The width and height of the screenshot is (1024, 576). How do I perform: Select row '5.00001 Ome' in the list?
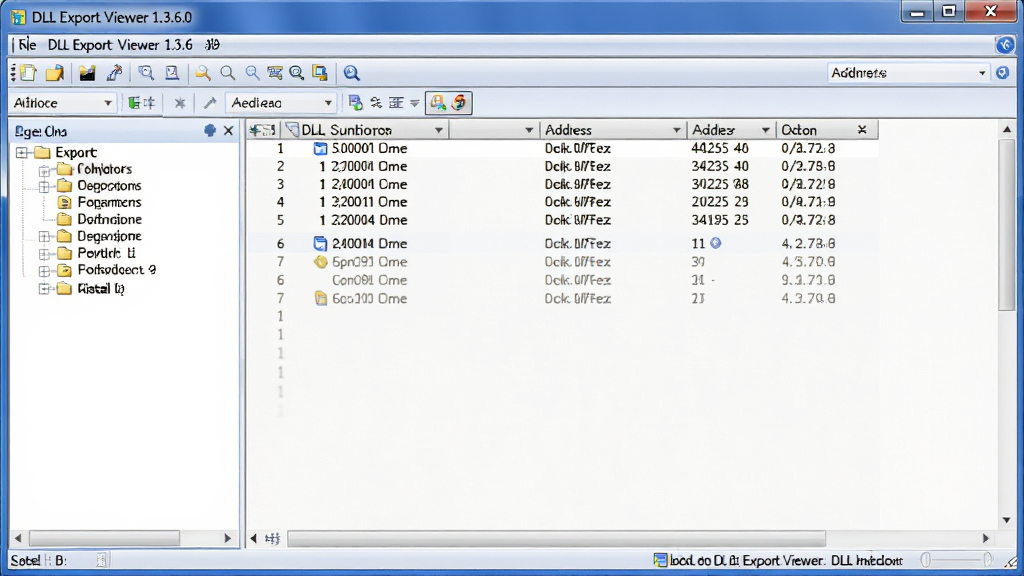(562, 148)
